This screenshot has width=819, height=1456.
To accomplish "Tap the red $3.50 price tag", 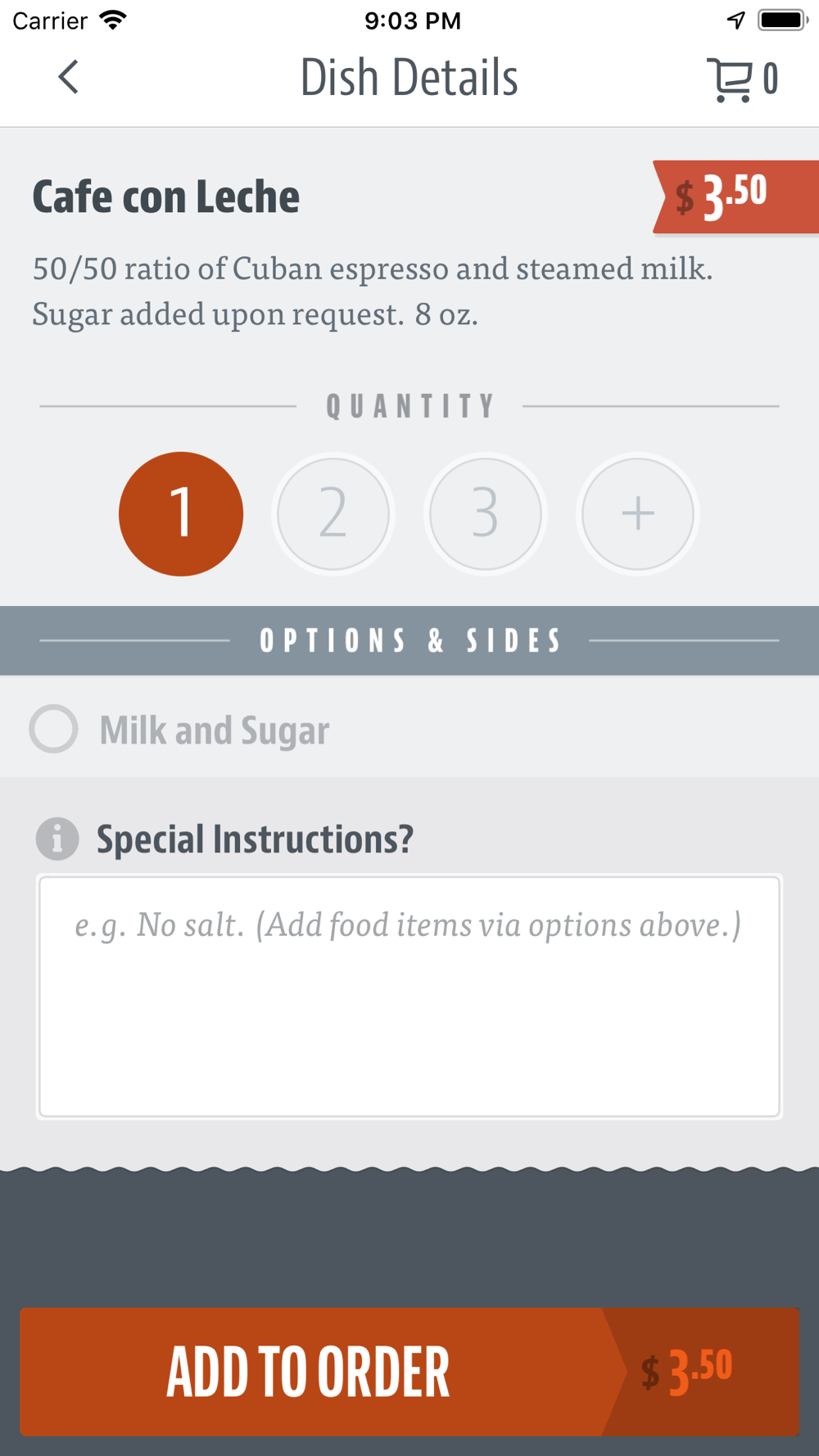I will click(x=735, y=197).
